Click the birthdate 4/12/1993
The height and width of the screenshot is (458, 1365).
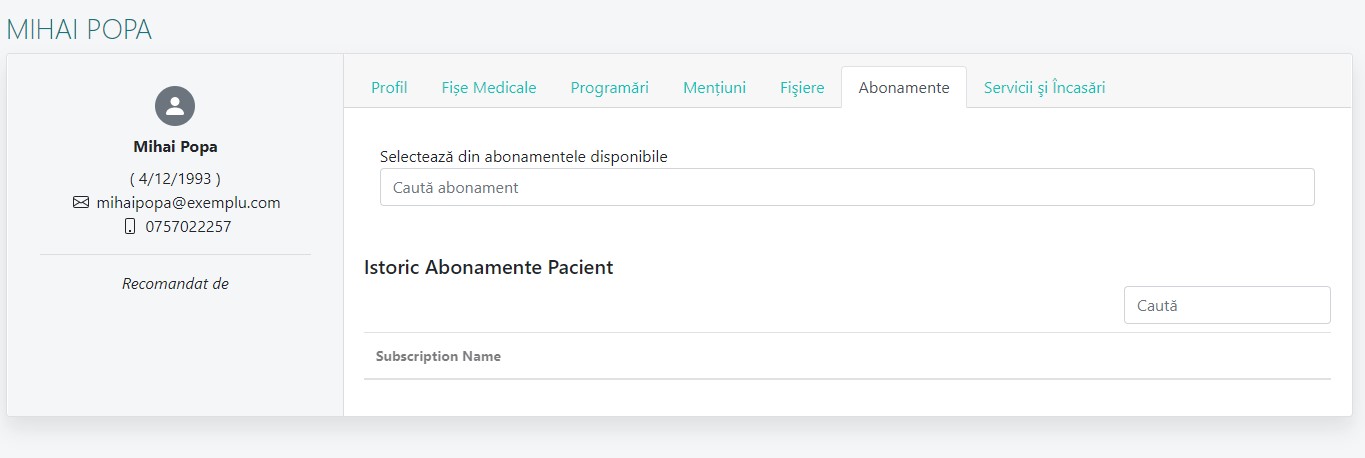(x=175, y=178)
